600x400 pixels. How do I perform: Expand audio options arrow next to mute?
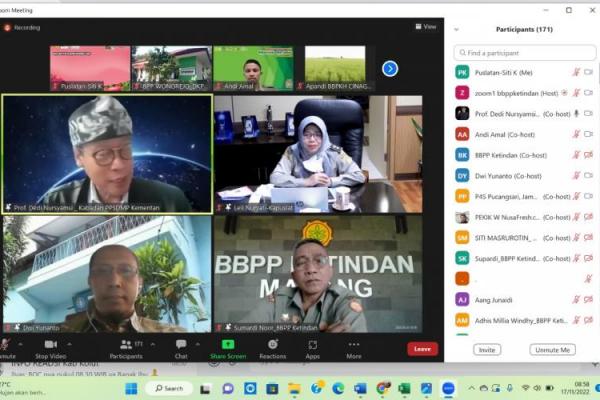pyautogui.click(x=20, y=344)
